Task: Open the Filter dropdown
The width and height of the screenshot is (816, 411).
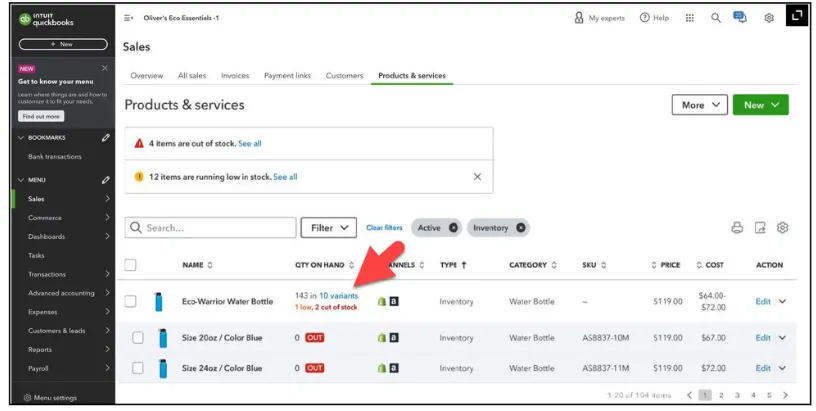Action: pyautogui.click(x=328, y=227)
